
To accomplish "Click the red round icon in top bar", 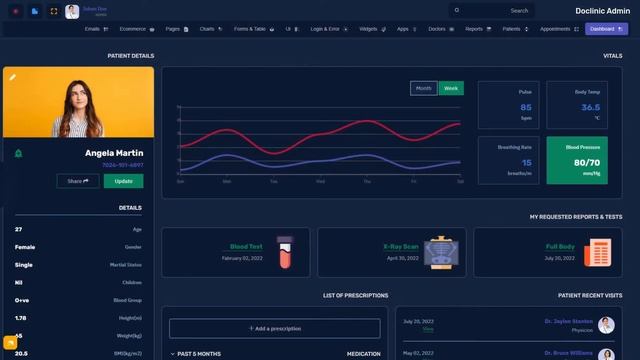I will [16, 11].
